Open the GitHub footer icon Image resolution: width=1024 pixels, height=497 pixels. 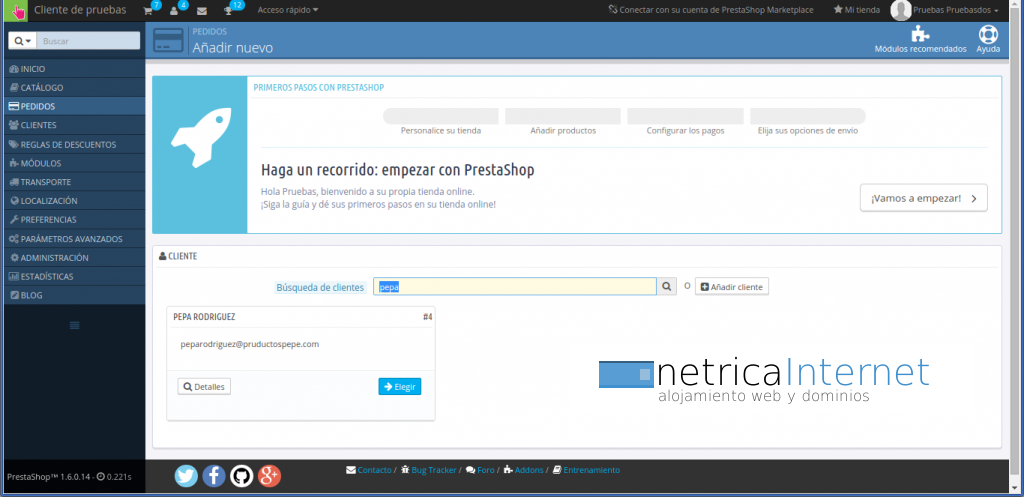point(241,476)
